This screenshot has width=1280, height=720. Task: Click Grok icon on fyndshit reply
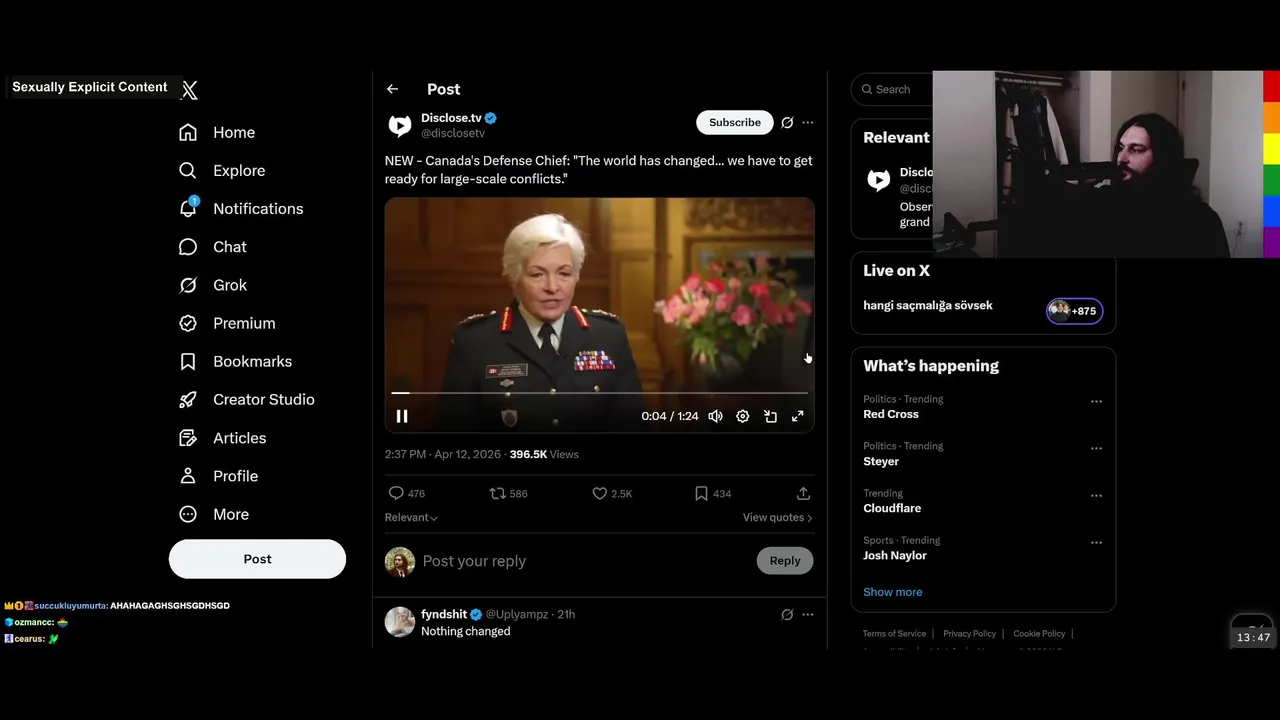(x=787, y=614)
